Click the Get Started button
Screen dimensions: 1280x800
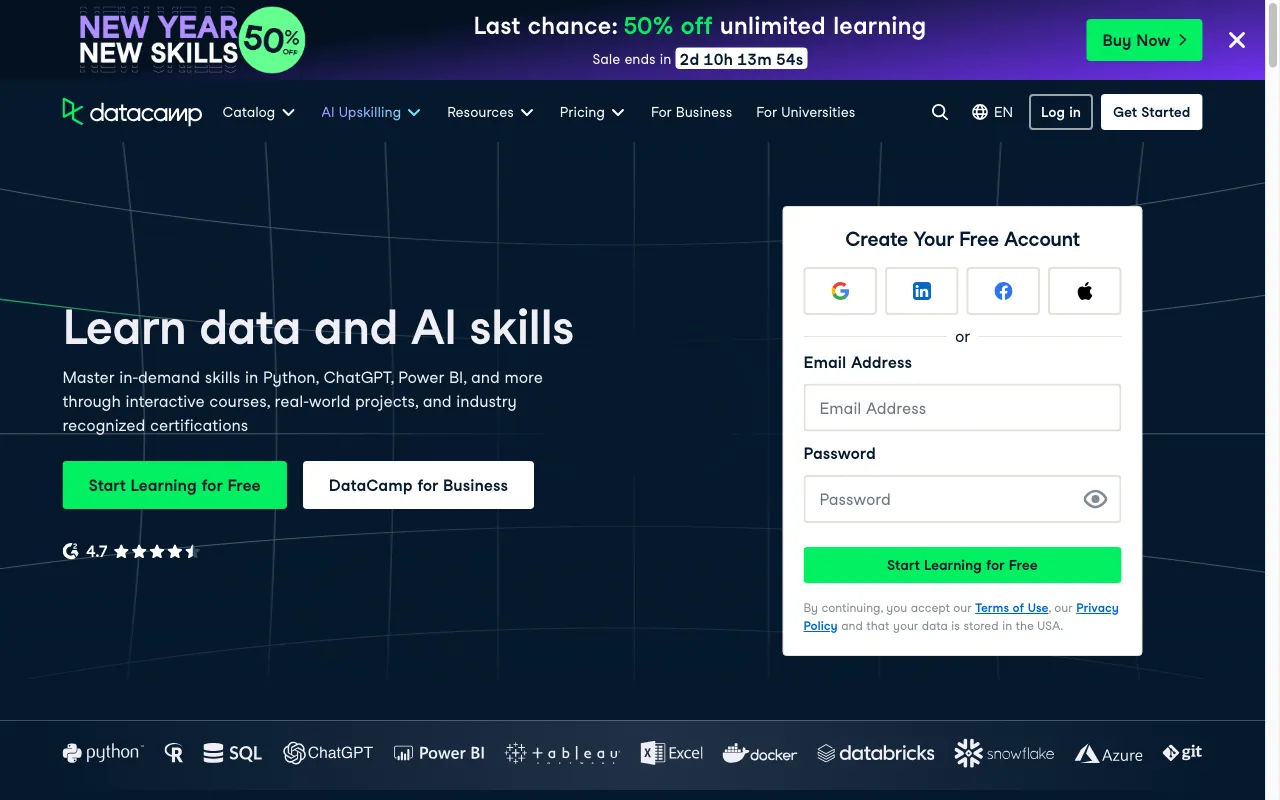[x=1151, y=112]
